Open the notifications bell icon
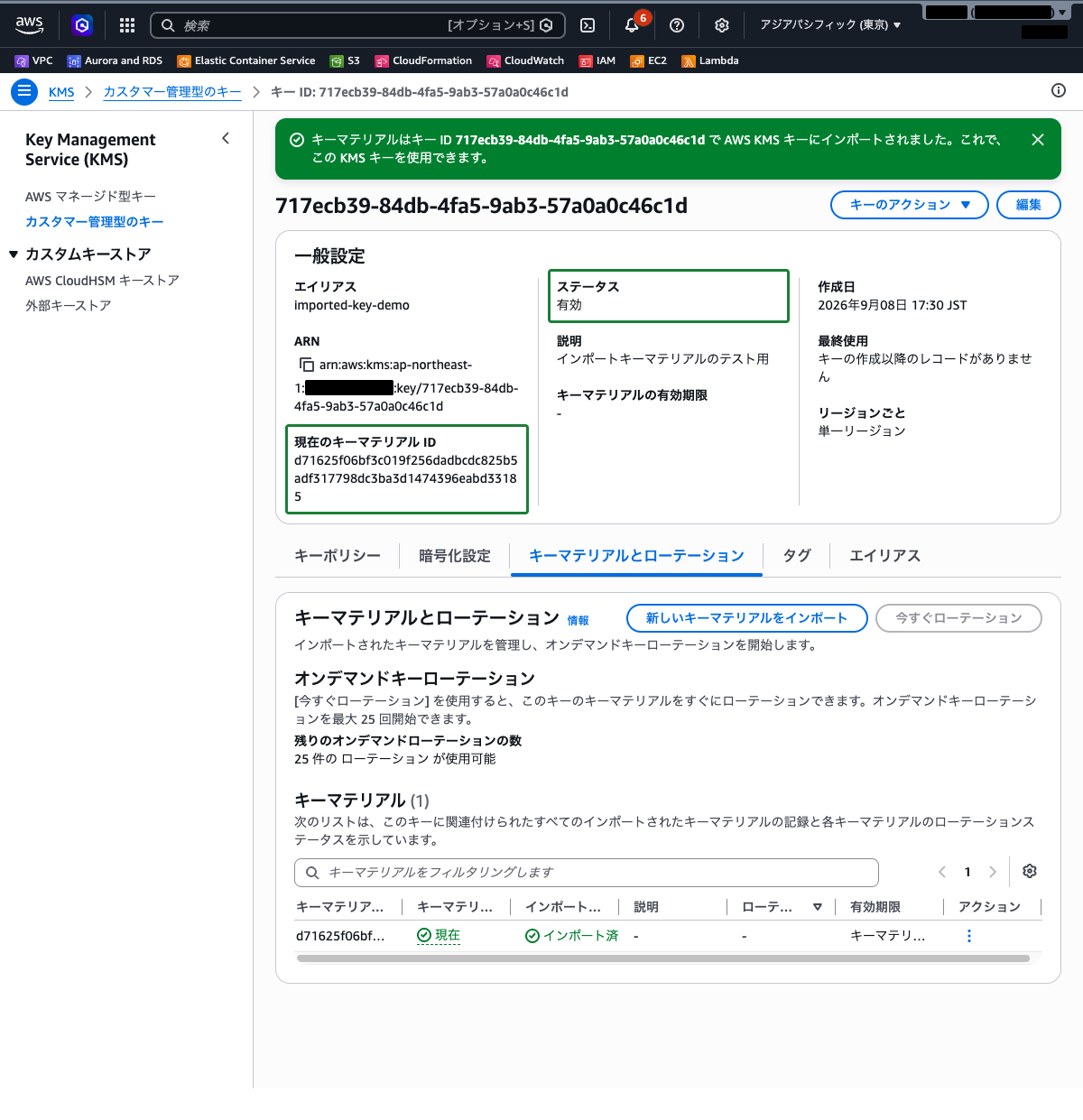The width and height of the screenshot is (1083, 1120). click(632, 25)
